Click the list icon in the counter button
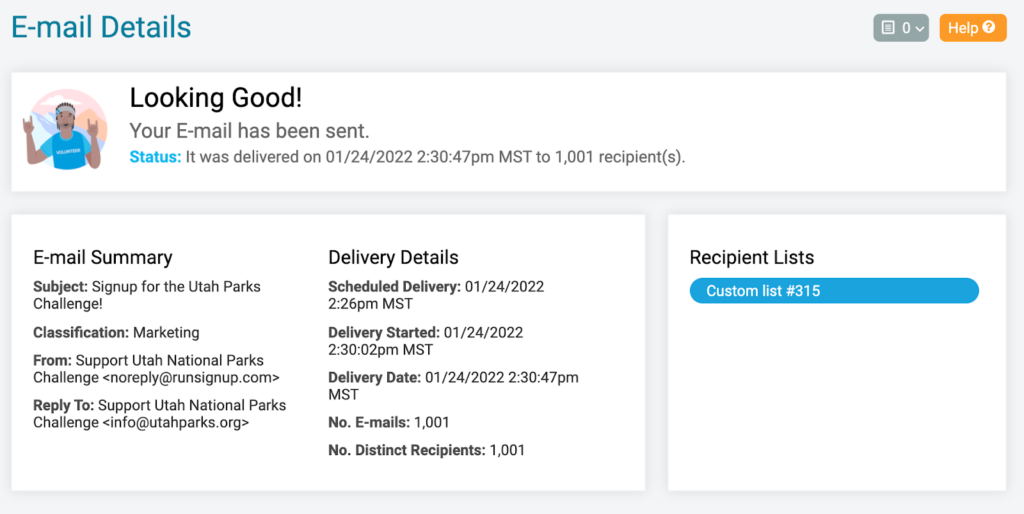Viewport: 1024px width, 514px height. tap(888, 28)
